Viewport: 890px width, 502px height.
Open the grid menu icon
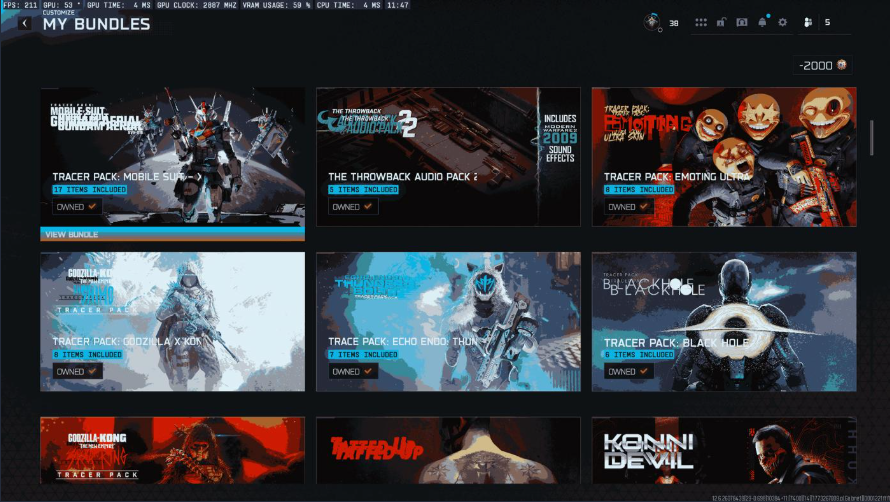point(701,23)
